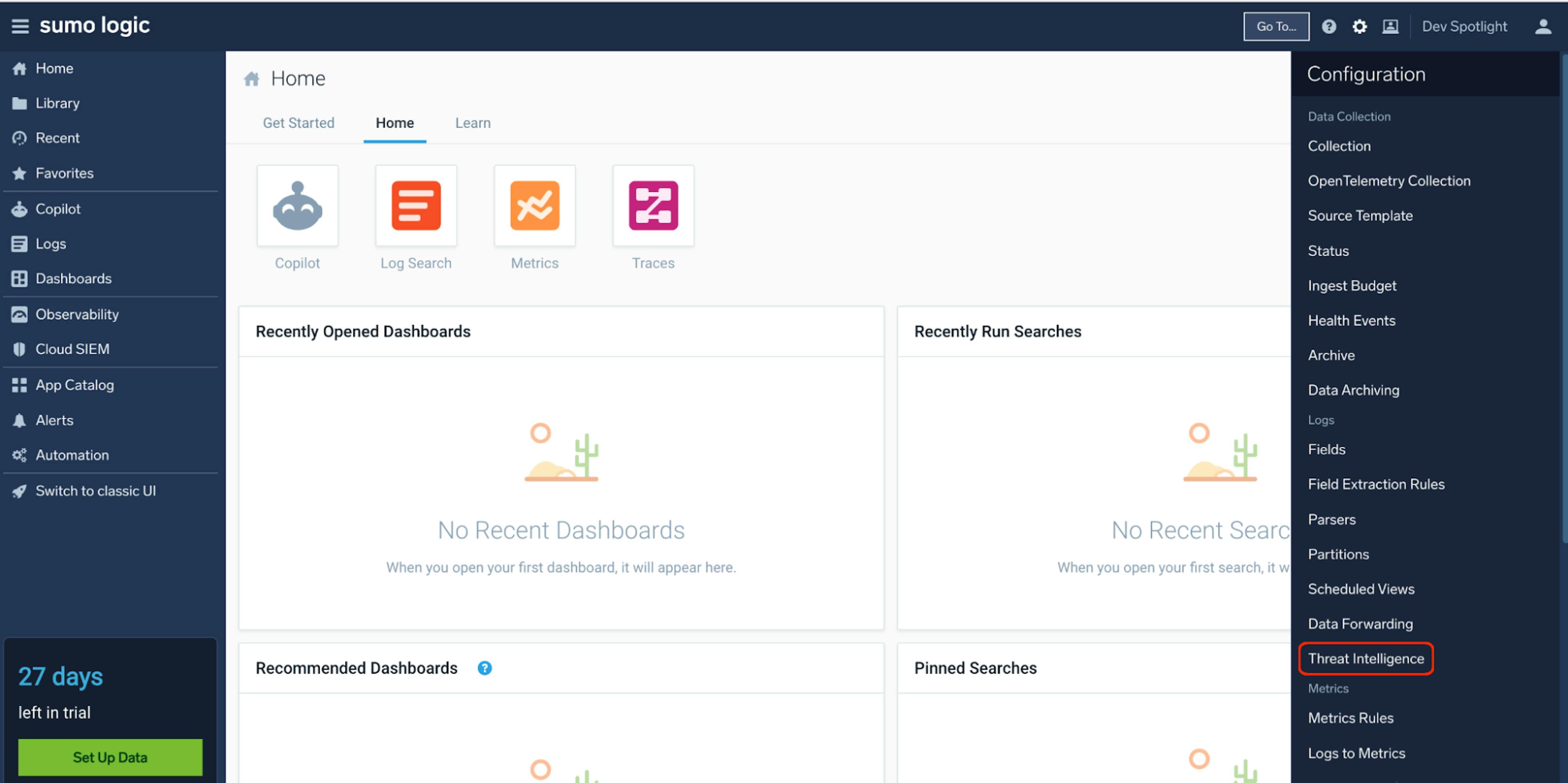This screenshot has width=1568, height=783.
Task: Switch to the Learn tab
Action: point(473,123)
